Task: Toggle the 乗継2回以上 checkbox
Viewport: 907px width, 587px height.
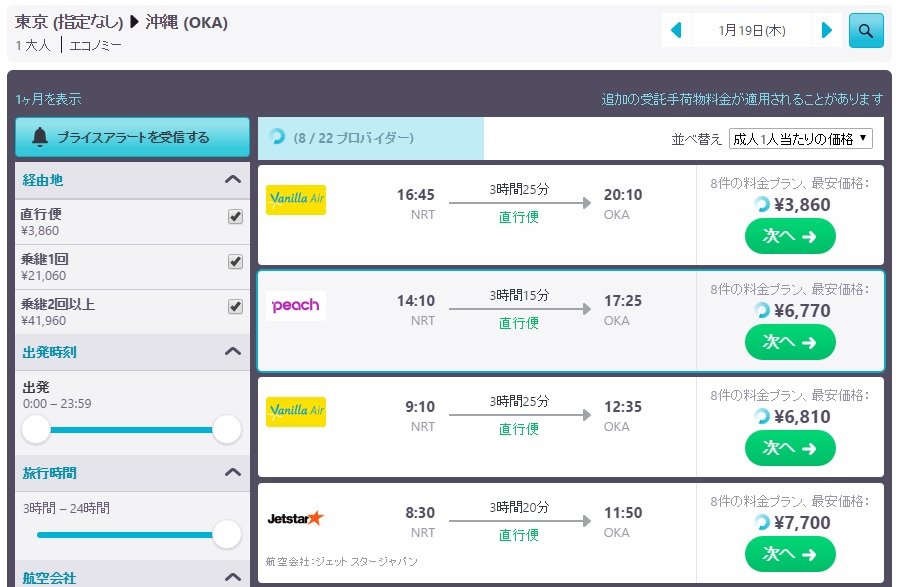Action: coord(235,307)
